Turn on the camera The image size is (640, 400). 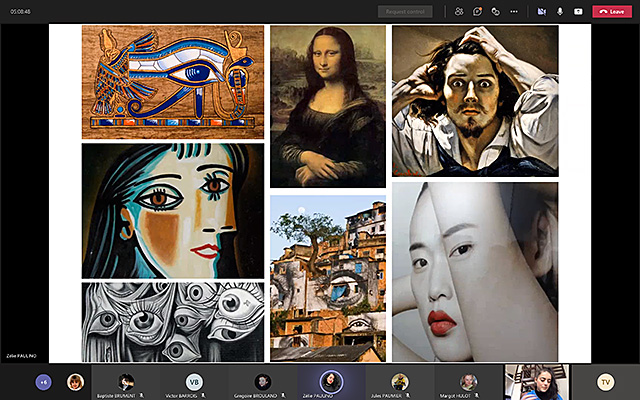pos(542,11)
